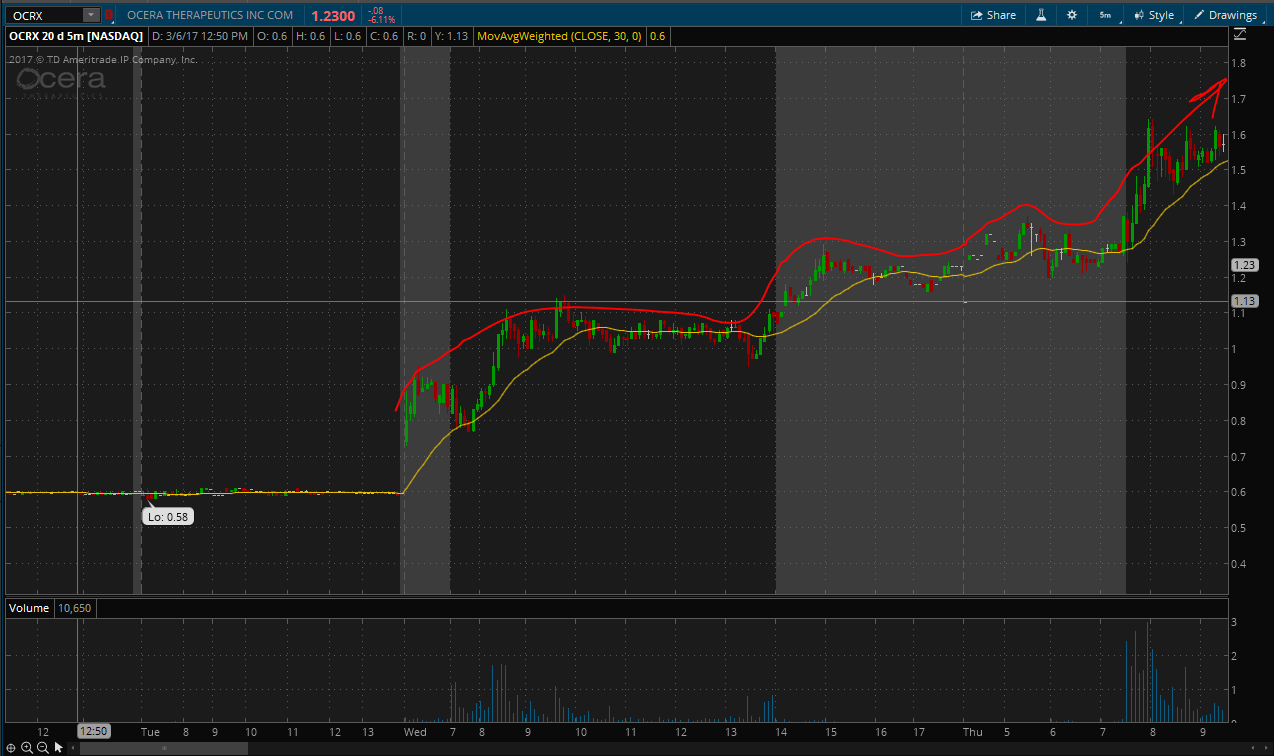The image size is (1274, 756).
Task: Click the Share button
Action: point(992,15)
